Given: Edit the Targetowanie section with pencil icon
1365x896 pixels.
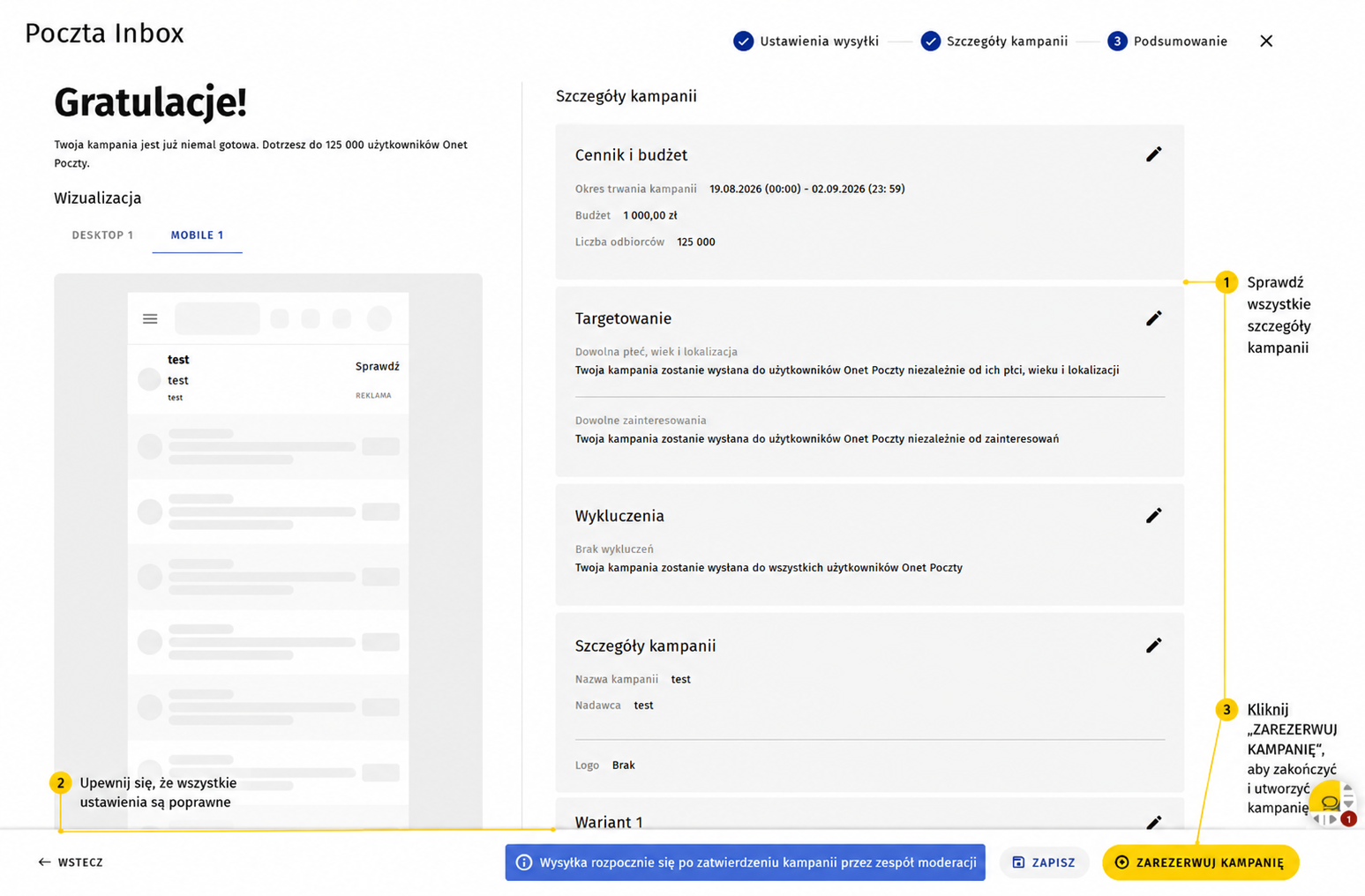Looking at the screenshot, I should pyautogui.click(x=1153, y=318).
